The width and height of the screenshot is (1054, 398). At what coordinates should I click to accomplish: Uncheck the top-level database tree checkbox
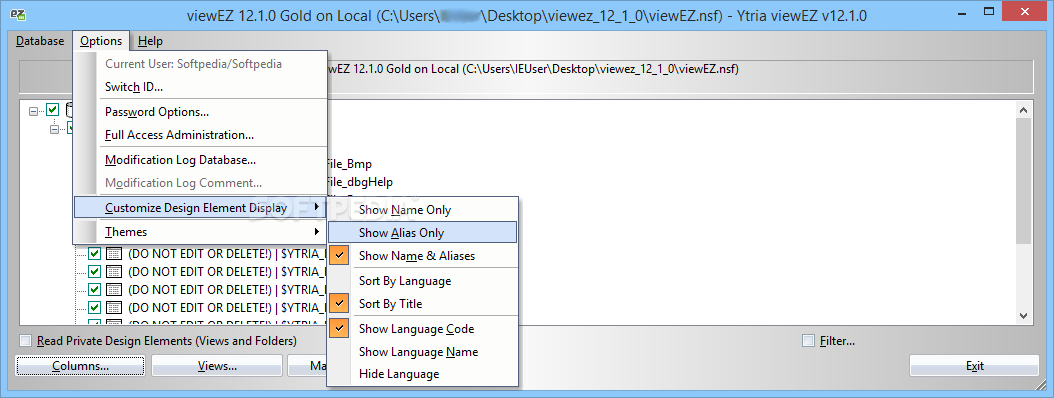click(x=52, y=110)
